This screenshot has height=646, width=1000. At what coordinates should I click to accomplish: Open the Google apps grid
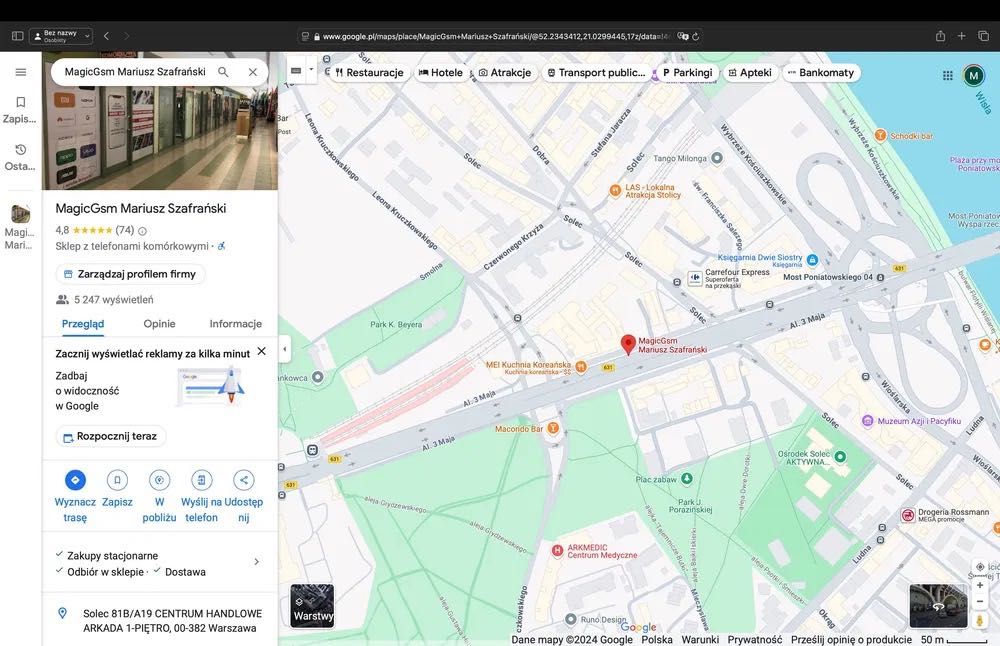[x=948, y=75]
